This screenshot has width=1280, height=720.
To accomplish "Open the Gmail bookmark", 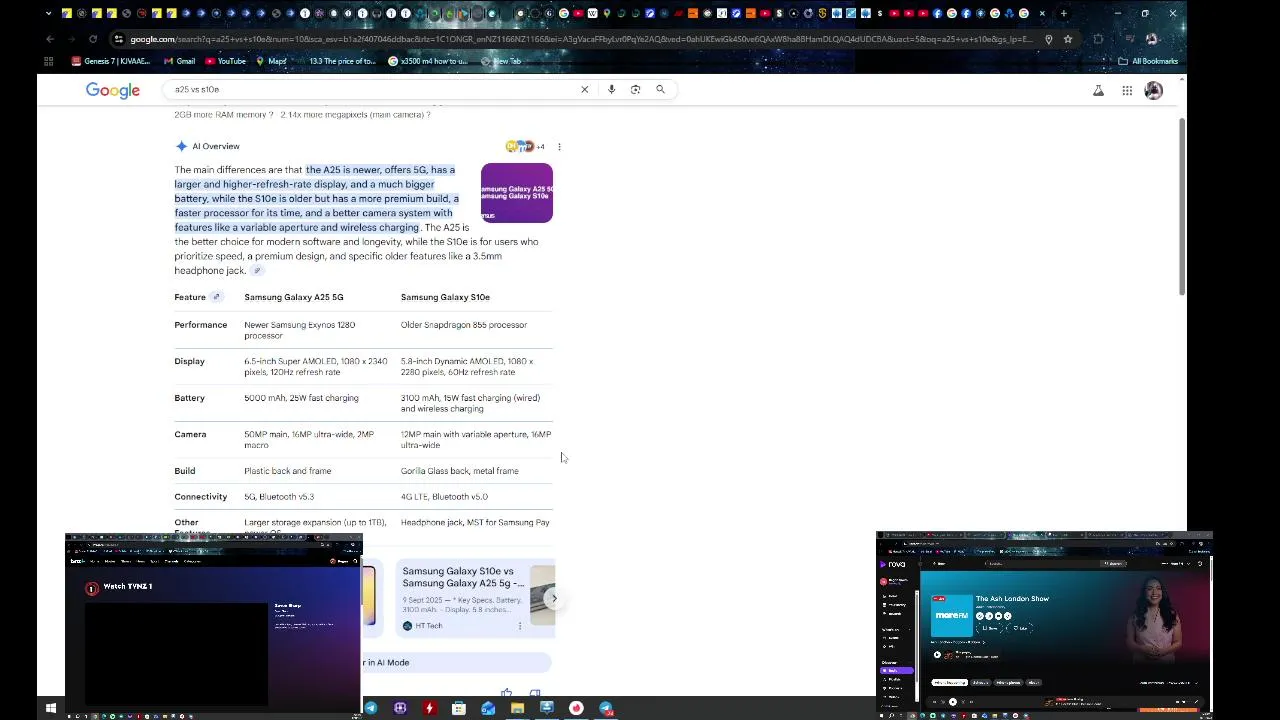I will pos(180,61).
